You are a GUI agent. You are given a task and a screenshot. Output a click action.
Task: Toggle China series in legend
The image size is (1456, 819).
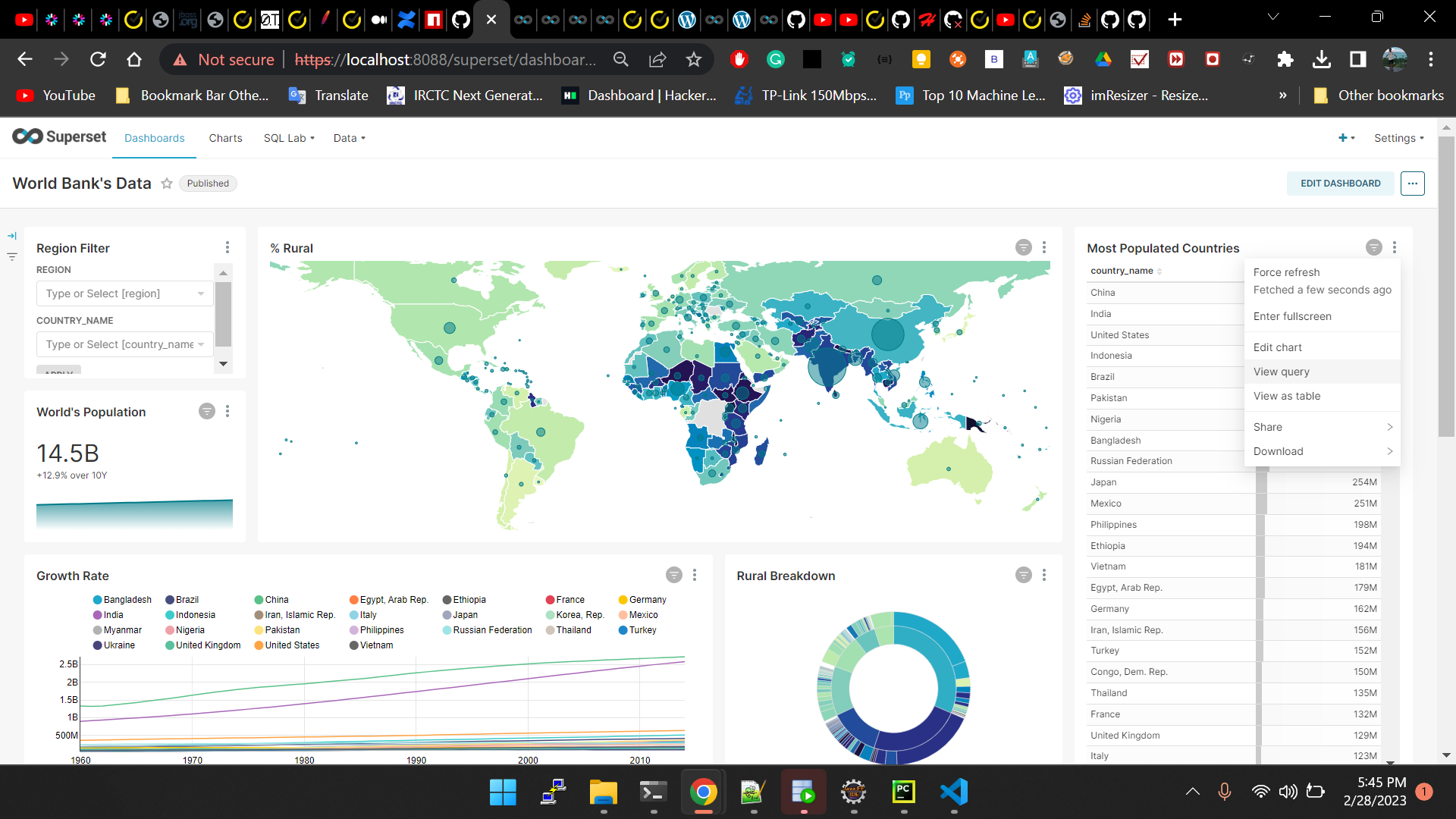pos(271,600)
